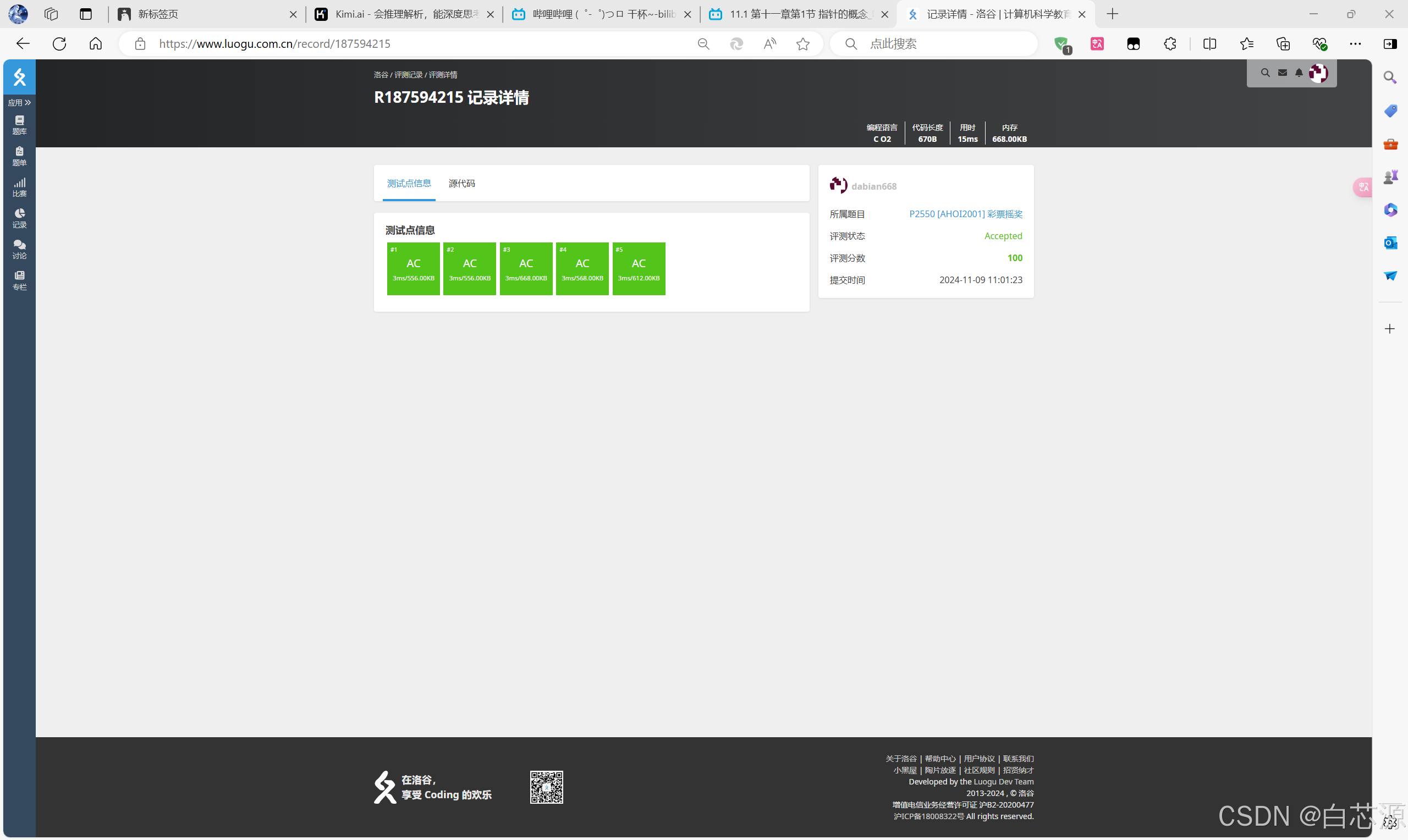This screenshot has height=840, width=1408.
Task: Open the browser Favorites dropdown
Action: (x=1246, y=43)
